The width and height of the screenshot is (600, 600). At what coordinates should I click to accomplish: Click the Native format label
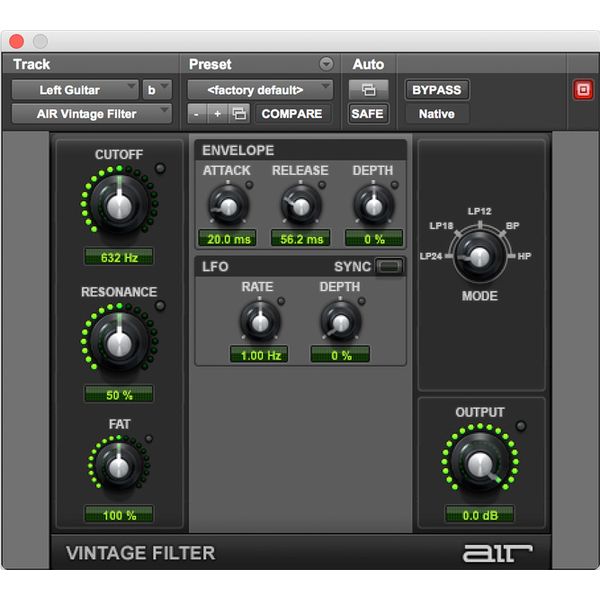(437, 114)
